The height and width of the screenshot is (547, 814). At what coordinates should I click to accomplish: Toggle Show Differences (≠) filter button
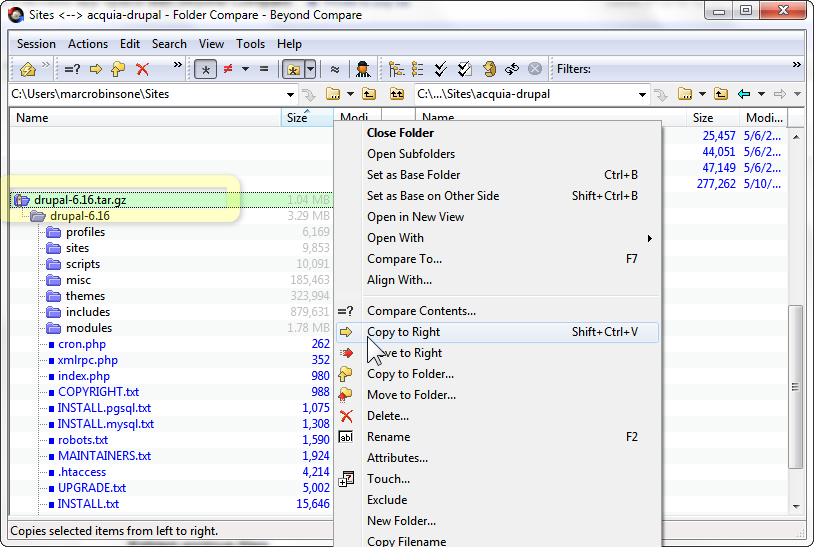coord(227,69)
